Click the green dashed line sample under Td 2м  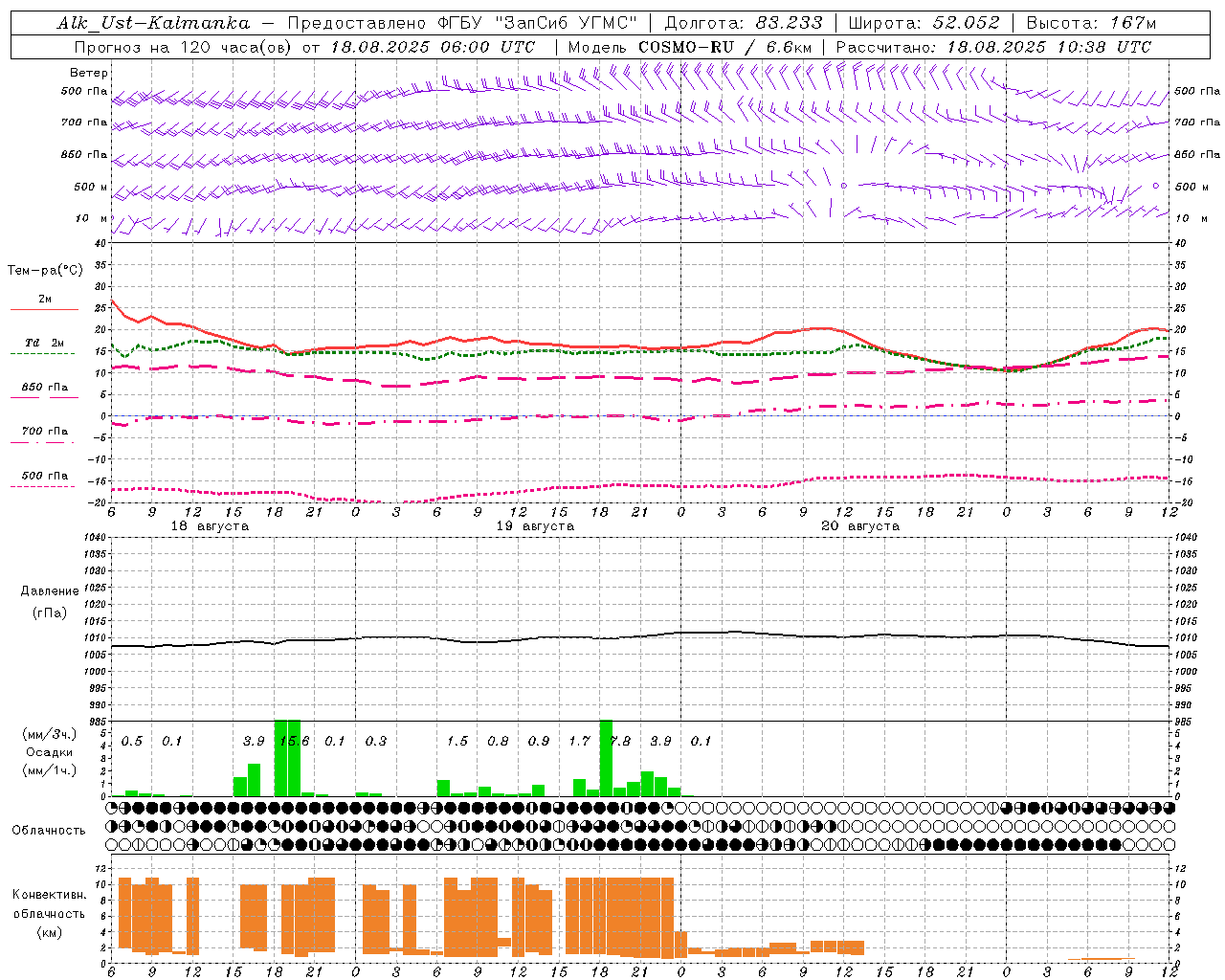[42, 353]
